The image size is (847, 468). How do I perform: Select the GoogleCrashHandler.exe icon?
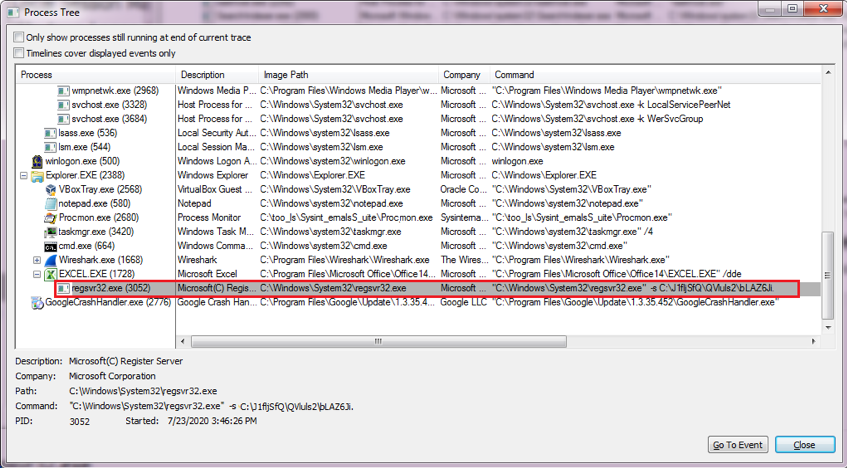coord(37,302)
